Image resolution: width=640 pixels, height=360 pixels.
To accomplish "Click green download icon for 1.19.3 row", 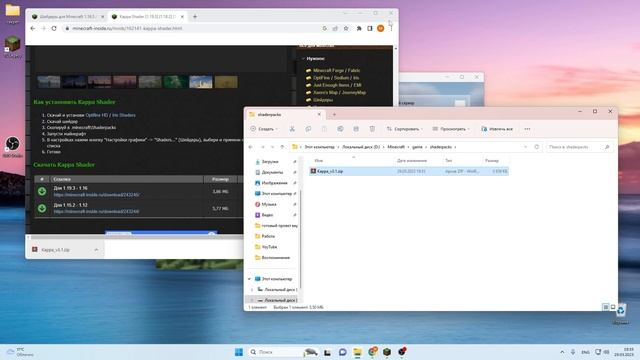I will [x=42, y=191].
